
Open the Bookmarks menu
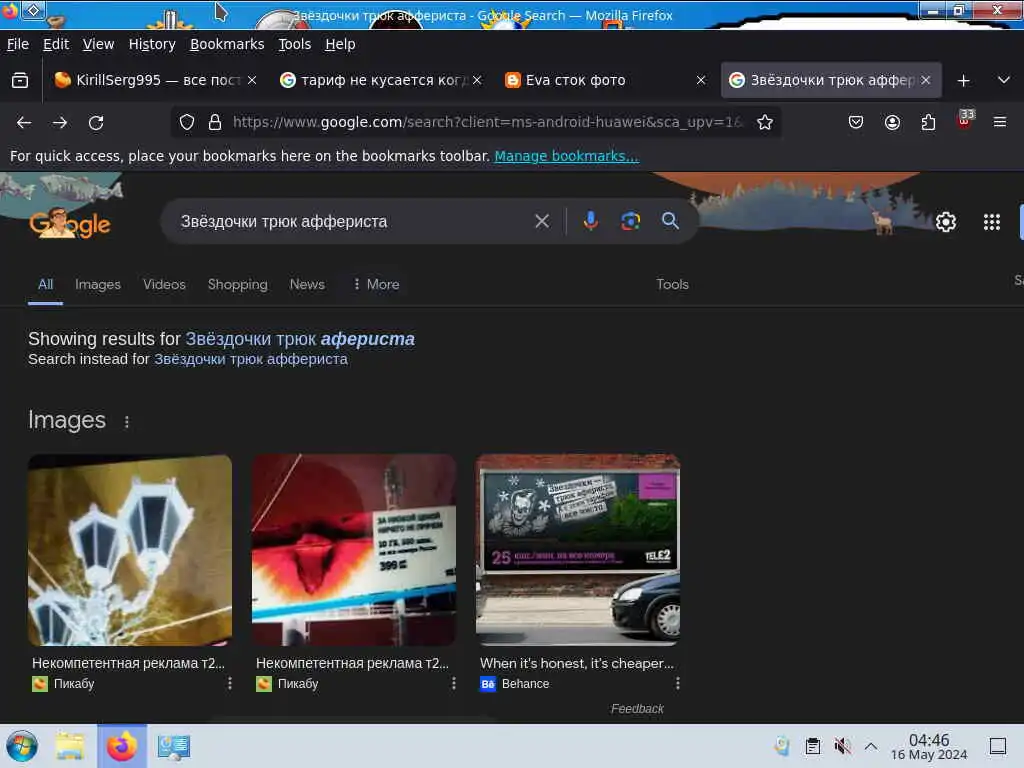point(227,44)
